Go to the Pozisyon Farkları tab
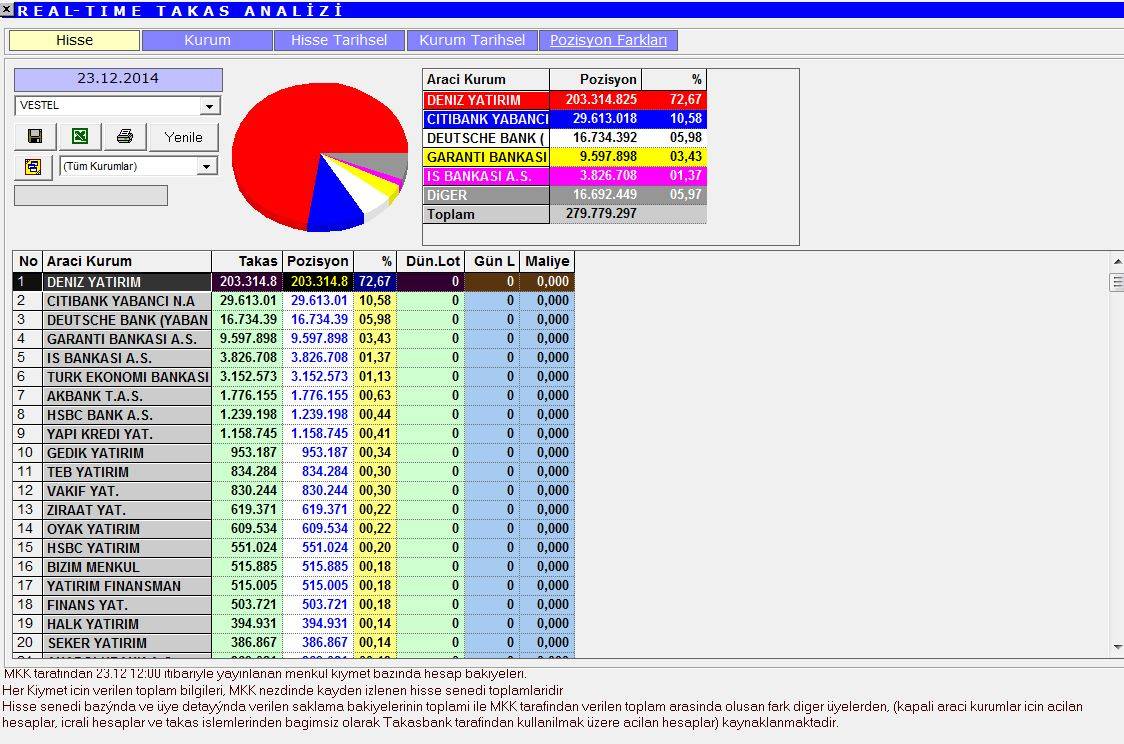Viewport: 1124px width, 744px height. click(x=608, y=40)
